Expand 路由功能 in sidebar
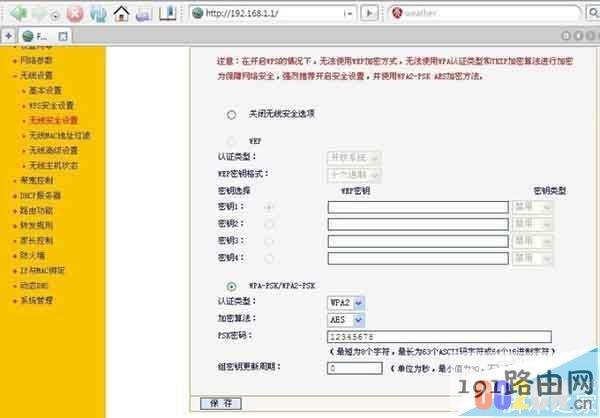This screenshot has height=418, width=600. point(36,210)
